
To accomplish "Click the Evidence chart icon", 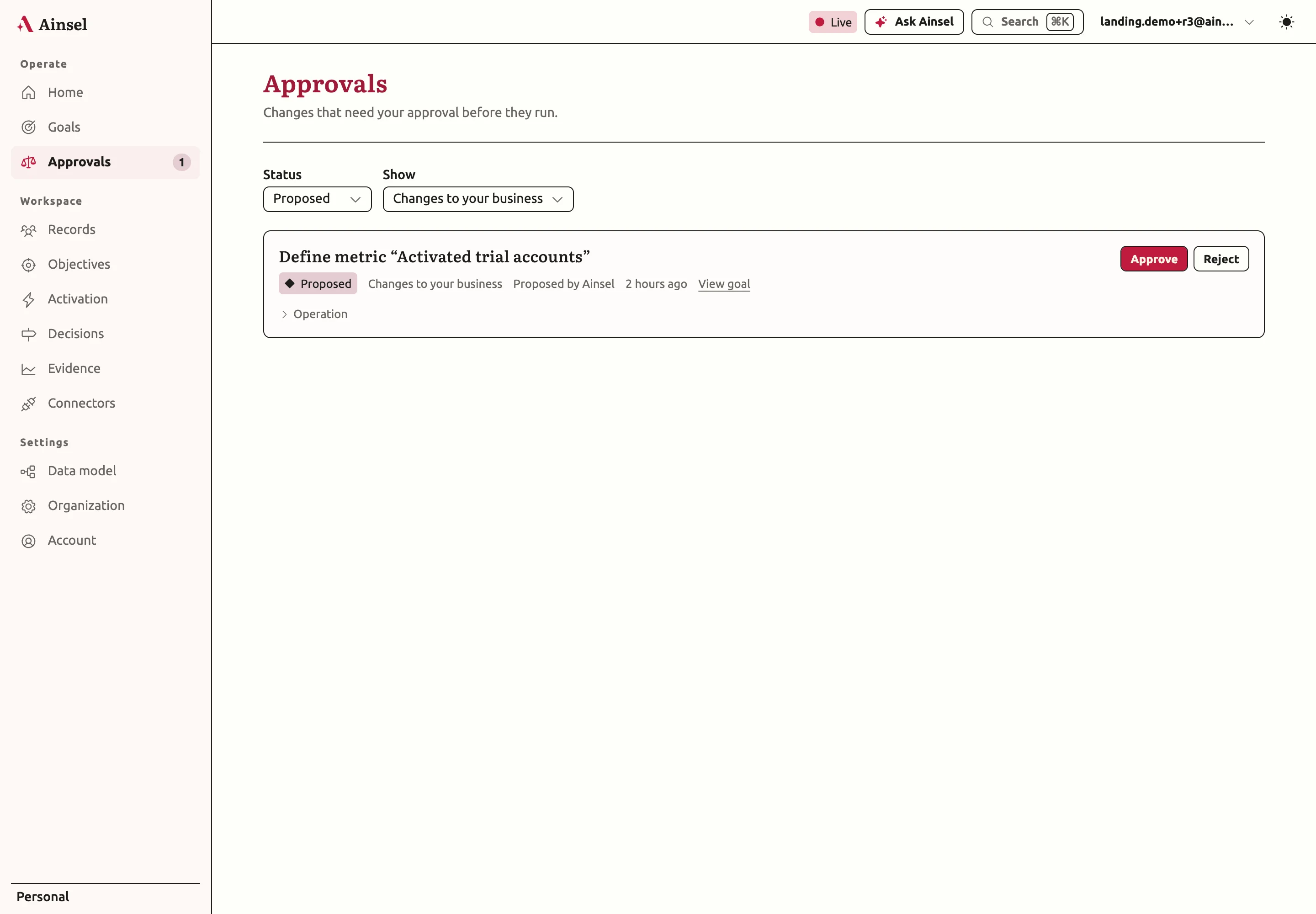I will pos(29,369).
